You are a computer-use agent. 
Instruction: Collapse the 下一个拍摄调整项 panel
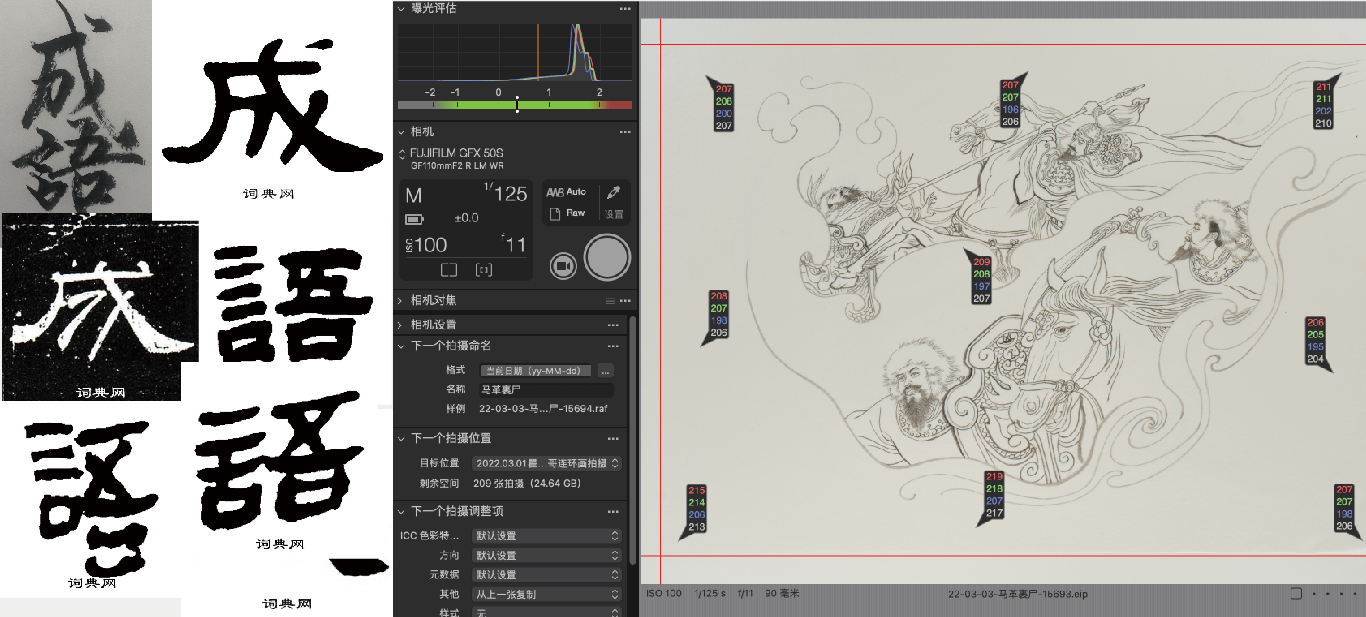[401, 511]
